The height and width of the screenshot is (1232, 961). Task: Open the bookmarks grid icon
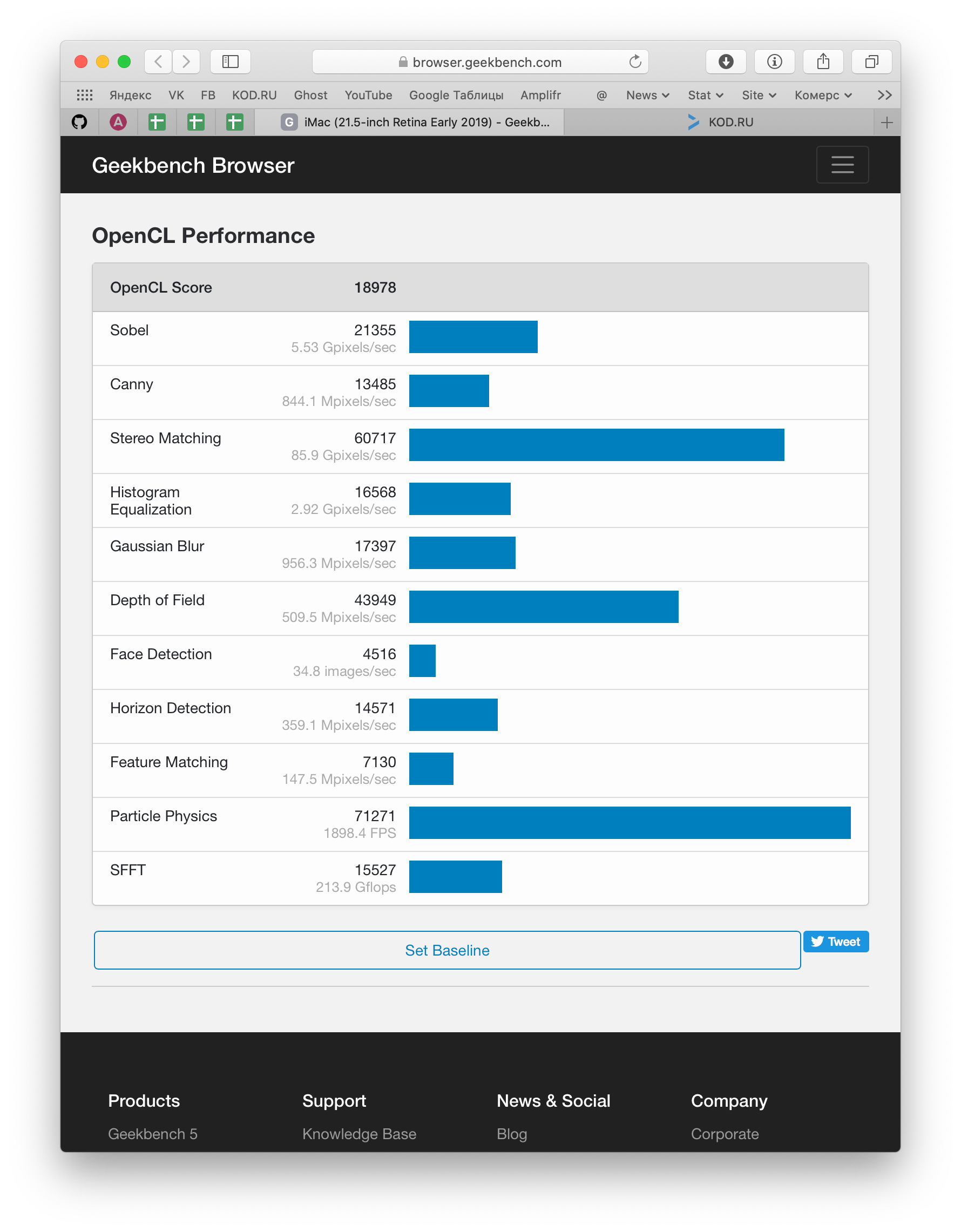tap(85, 95)
